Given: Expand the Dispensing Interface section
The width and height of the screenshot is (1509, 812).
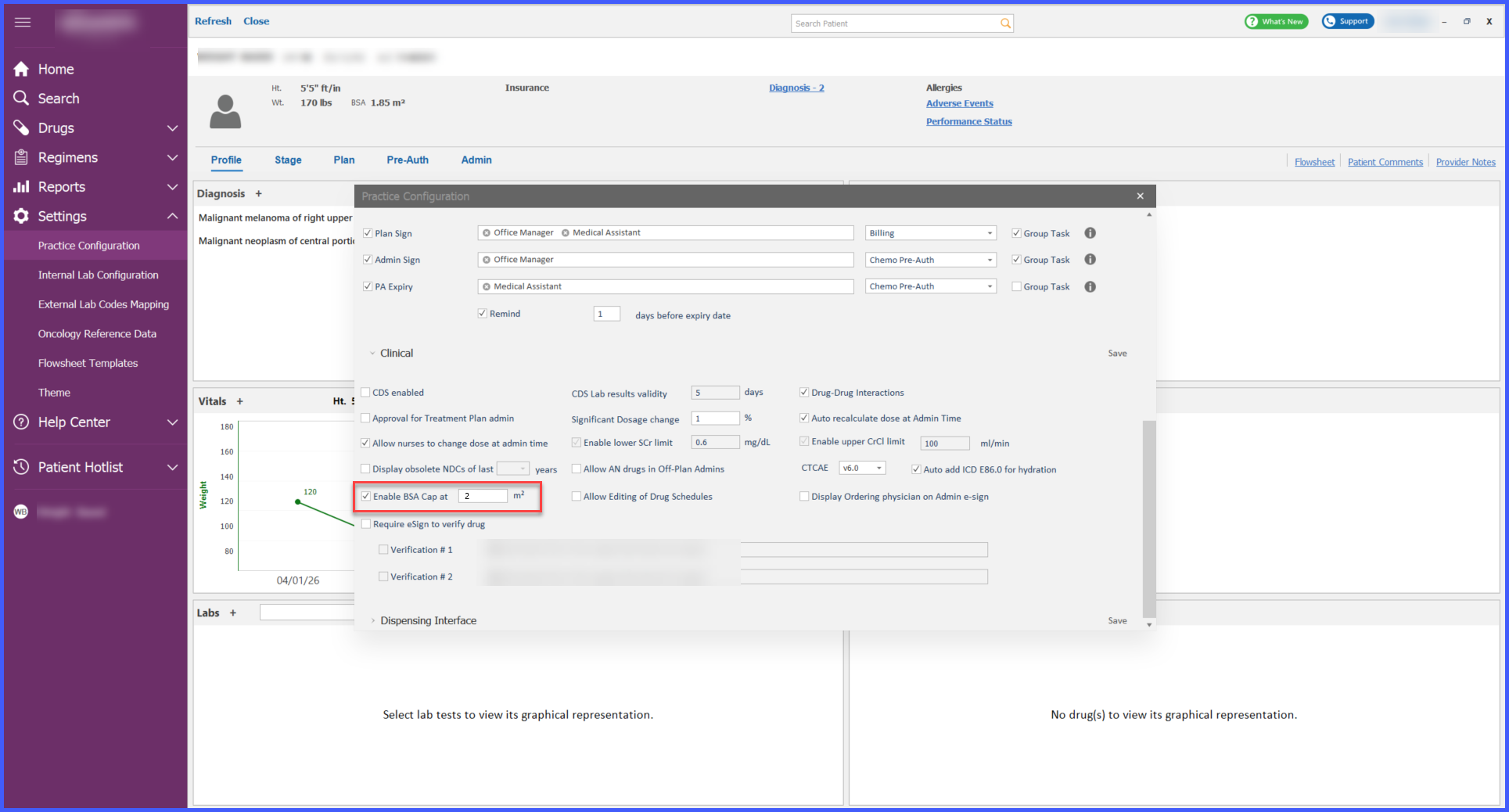Looking at the screenshot, I should [372, 620].
